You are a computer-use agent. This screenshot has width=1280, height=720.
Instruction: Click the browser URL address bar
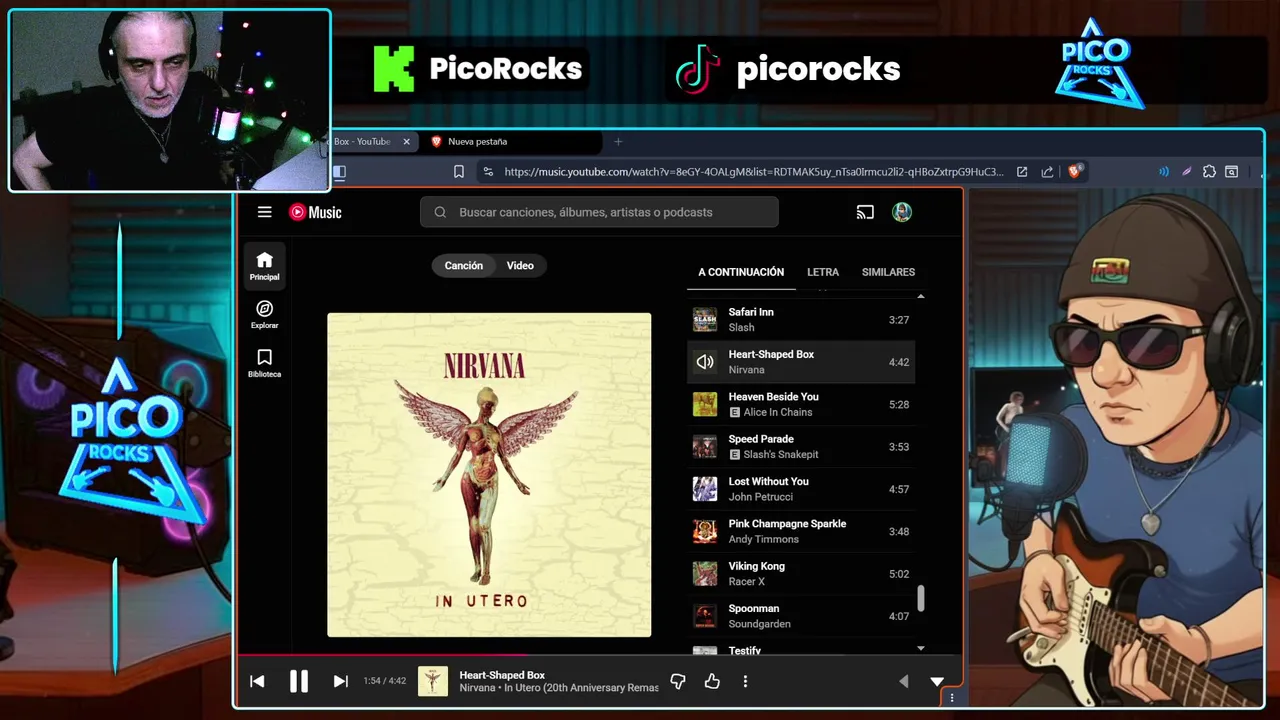(752, 172)
